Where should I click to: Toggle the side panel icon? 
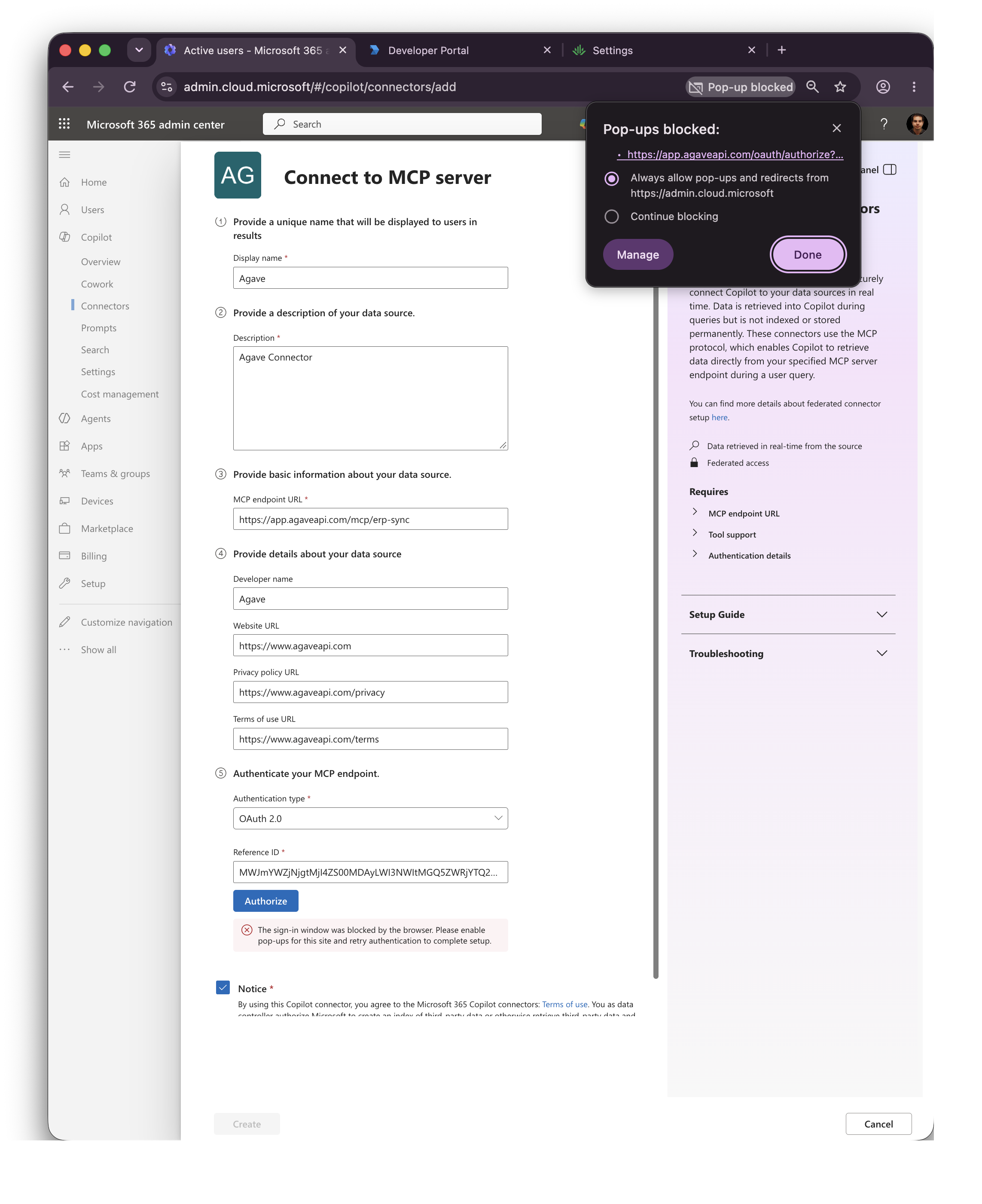(889, 170)
